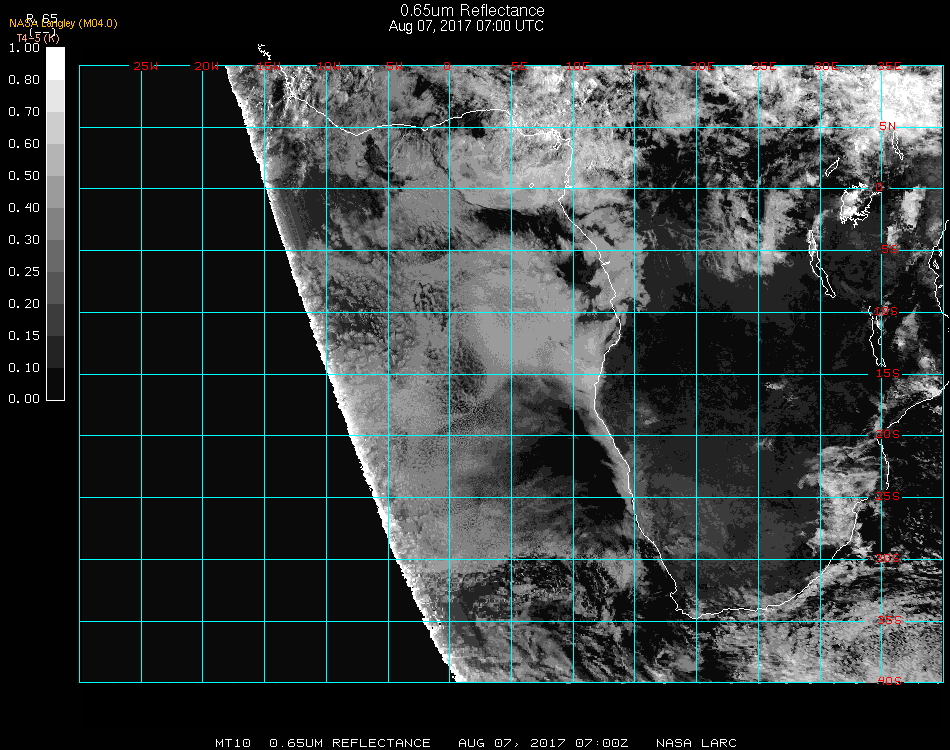950x750 pixels.
Task: Click the 5N latitude label
Action: coord(888,126)
